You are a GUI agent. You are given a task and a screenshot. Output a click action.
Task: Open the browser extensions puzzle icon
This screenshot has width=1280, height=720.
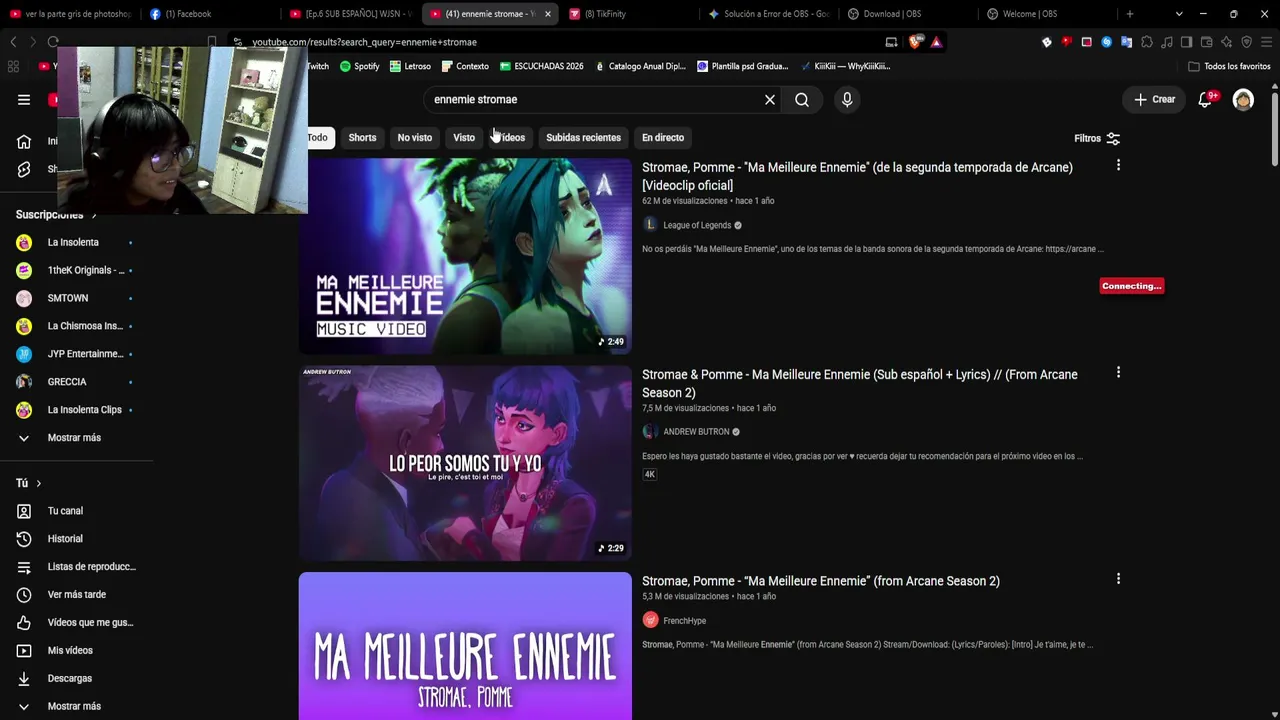pyautogui.click(x=1147, y=42)
